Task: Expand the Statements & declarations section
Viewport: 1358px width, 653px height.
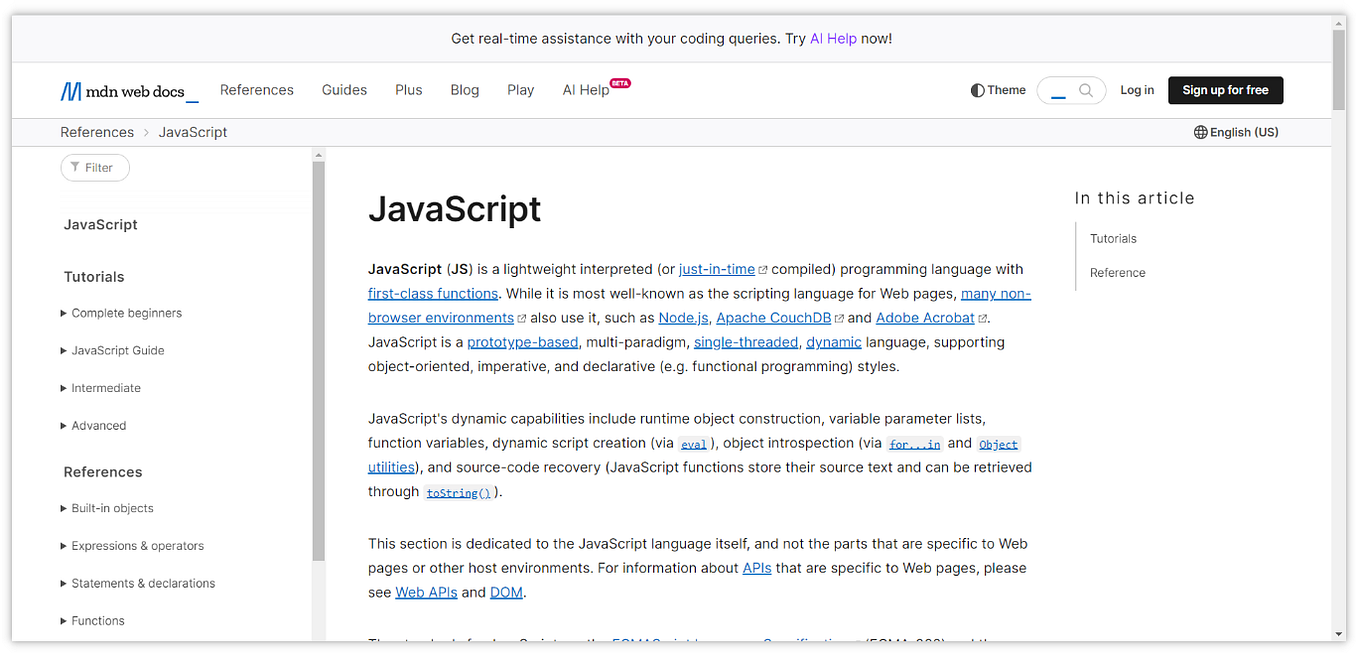Action: click(143, 583)
